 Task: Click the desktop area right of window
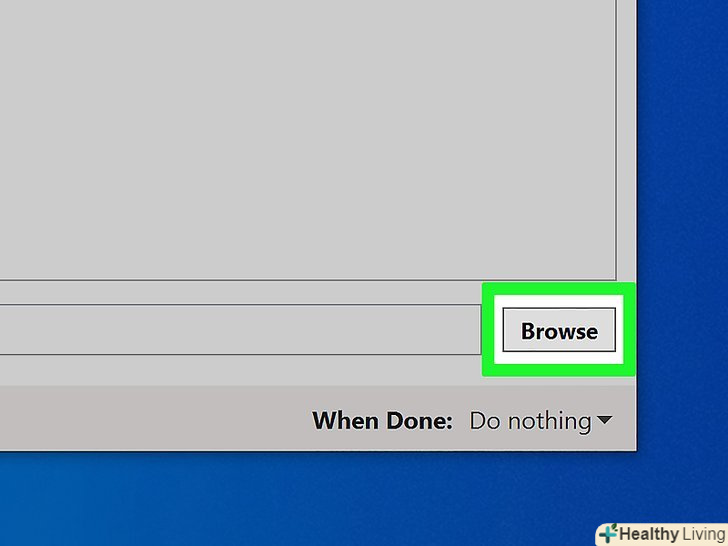(x=682, y=223)
